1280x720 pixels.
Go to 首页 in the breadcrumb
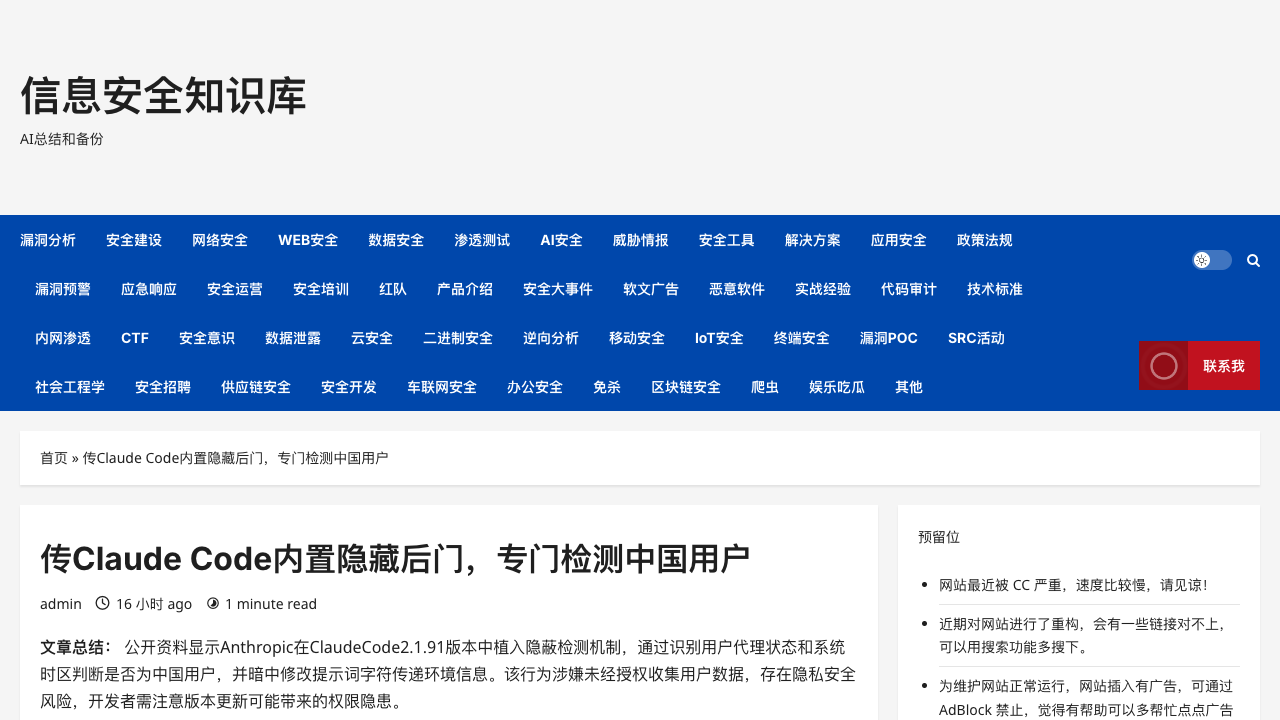pos(54,458)
